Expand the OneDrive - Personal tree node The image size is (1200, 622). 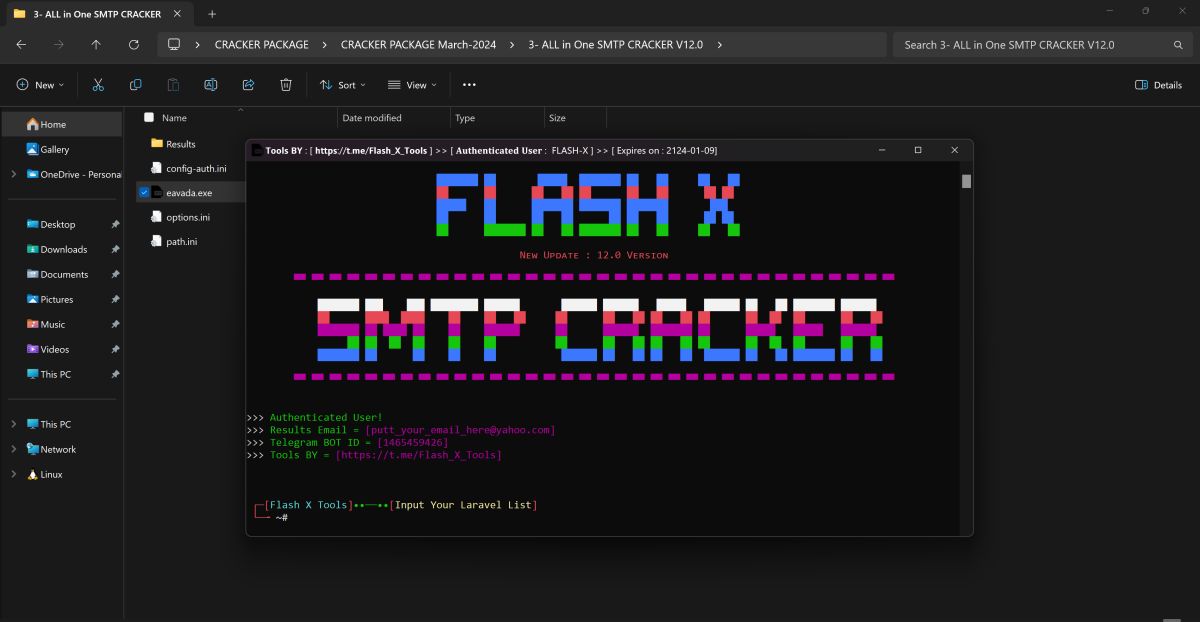coord(13,174)
